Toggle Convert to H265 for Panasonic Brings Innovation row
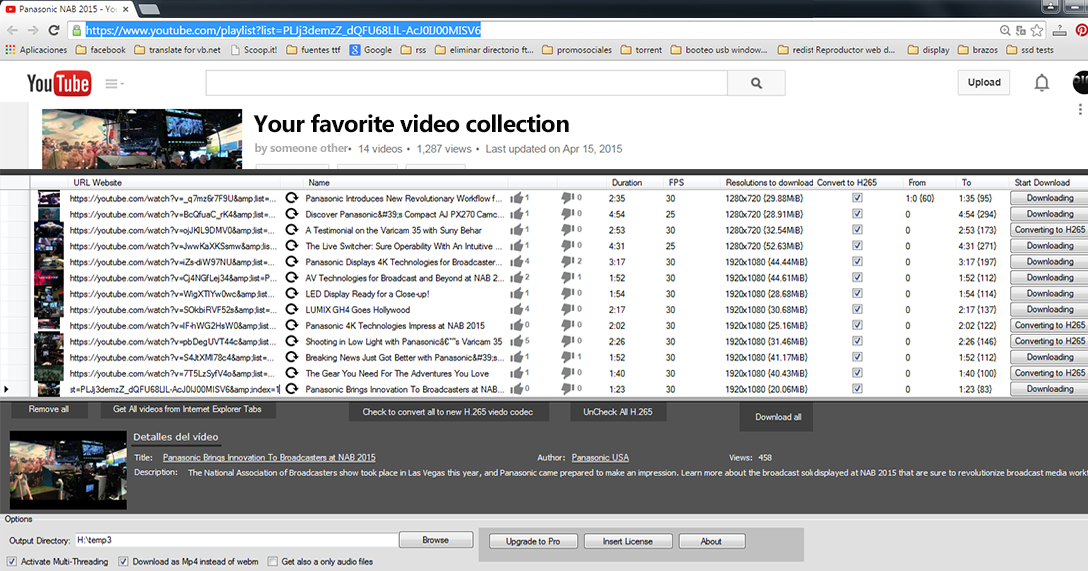Viewport: 1088px width, 571px height. click(x=857, y=389)
